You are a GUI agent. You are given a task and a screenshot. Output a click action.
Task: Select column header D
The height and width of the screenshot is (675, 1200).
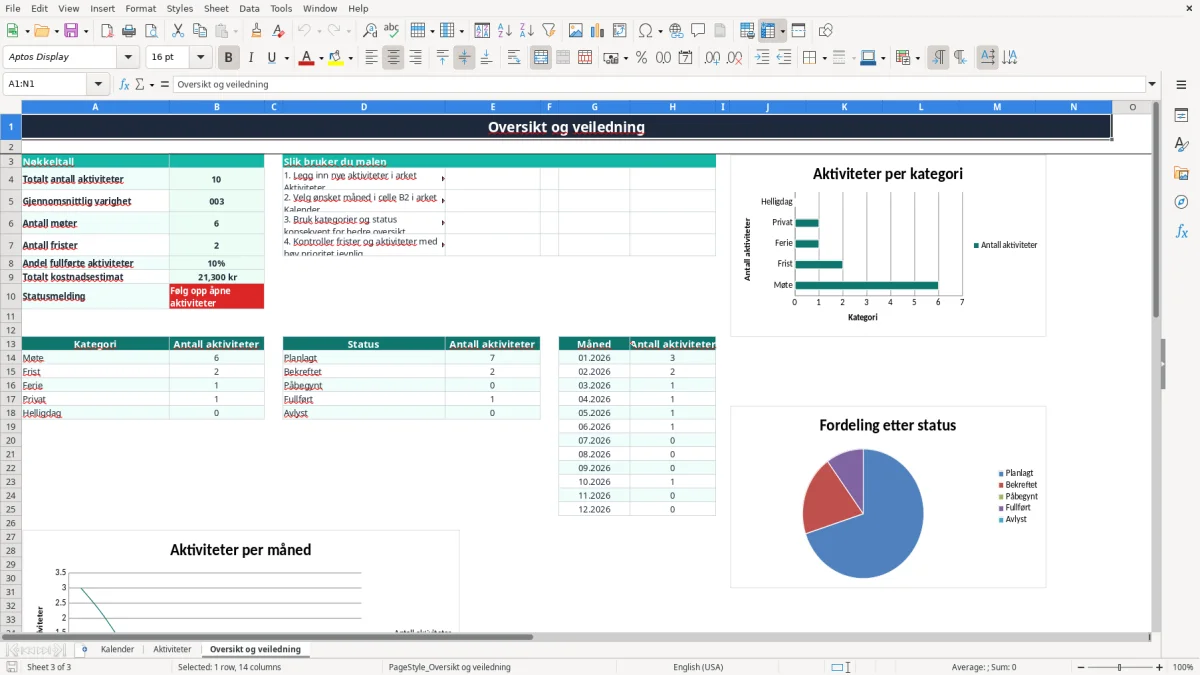[363, 107]
